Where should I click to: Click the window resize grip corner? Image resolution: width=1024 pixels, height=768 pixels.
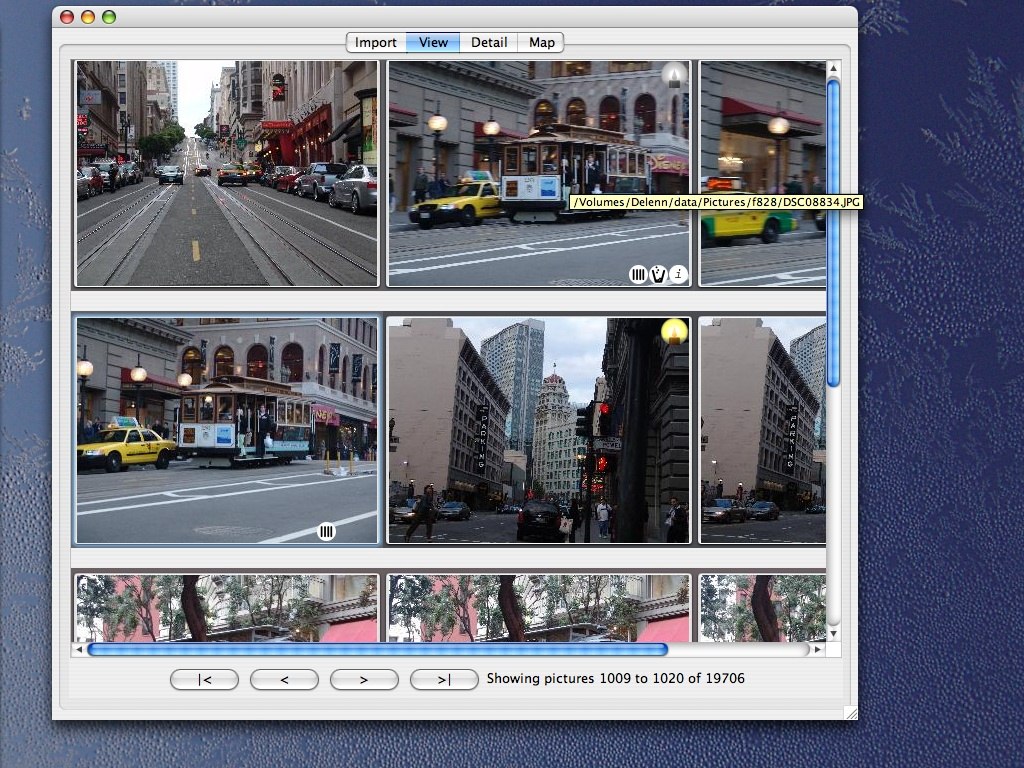pyautogui.click(x=851, y=713)
